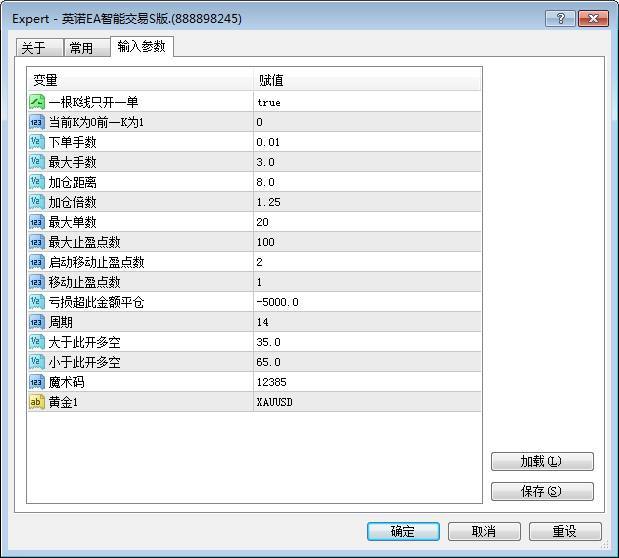Image resolution: width=619 pixels, height=558 pixels.
Task: Click the boolean icon beside 一根K线只开一单
Action: pos(37,102)
